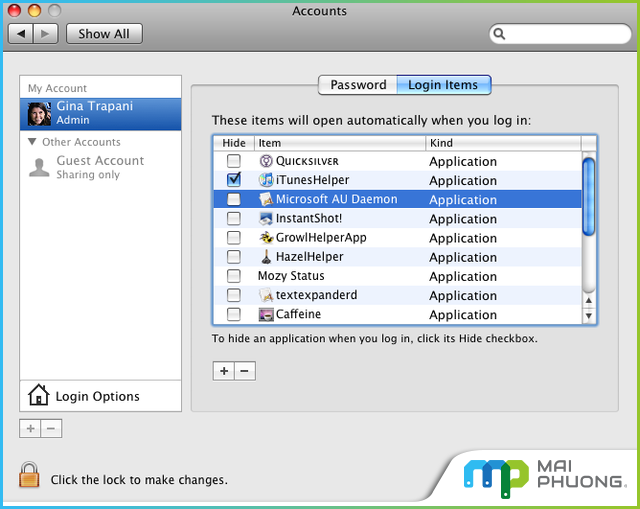
Task: Select the Guest Account entry
Action: (x=100, y=167)
